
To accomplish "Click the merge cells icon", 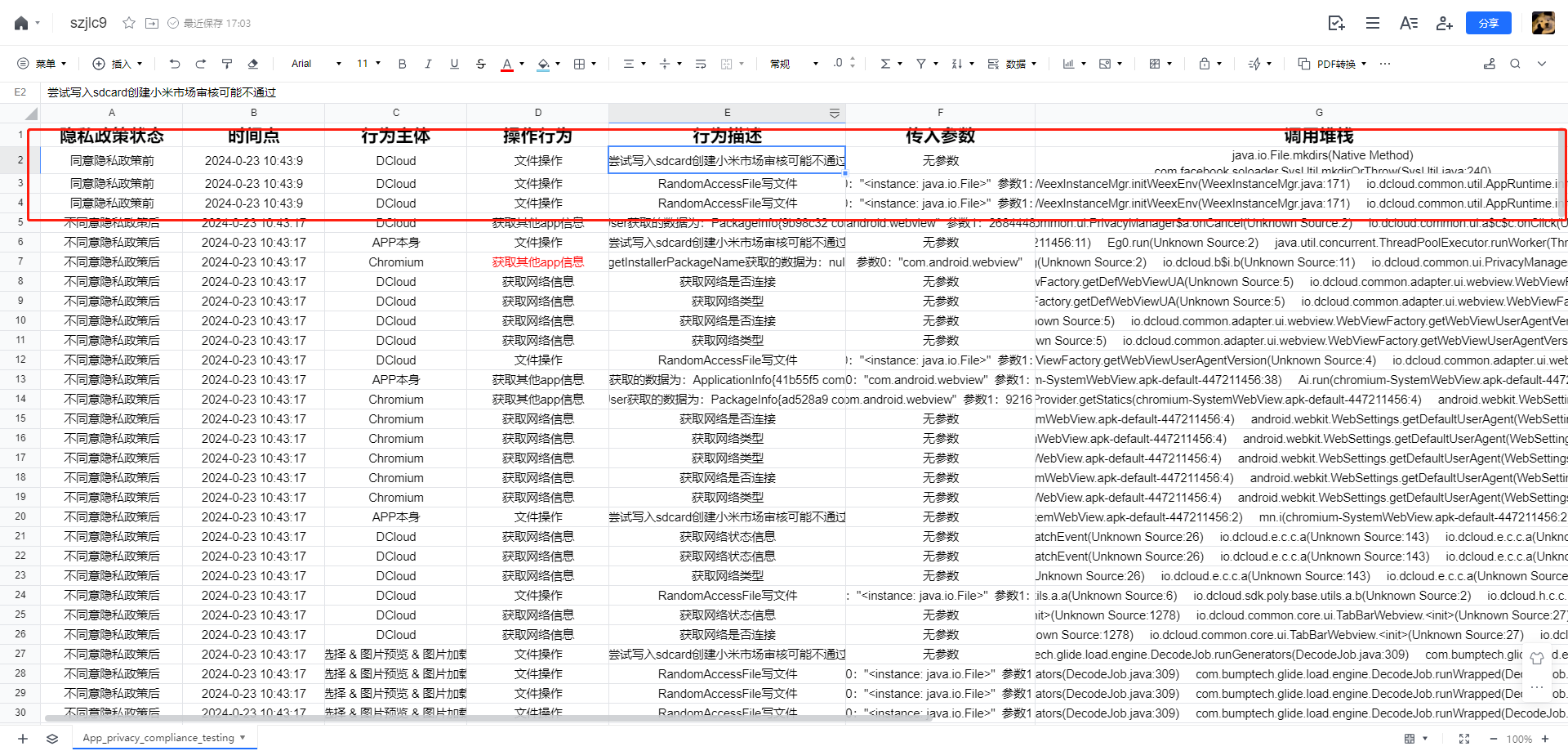I will click(x=727, y=64).
